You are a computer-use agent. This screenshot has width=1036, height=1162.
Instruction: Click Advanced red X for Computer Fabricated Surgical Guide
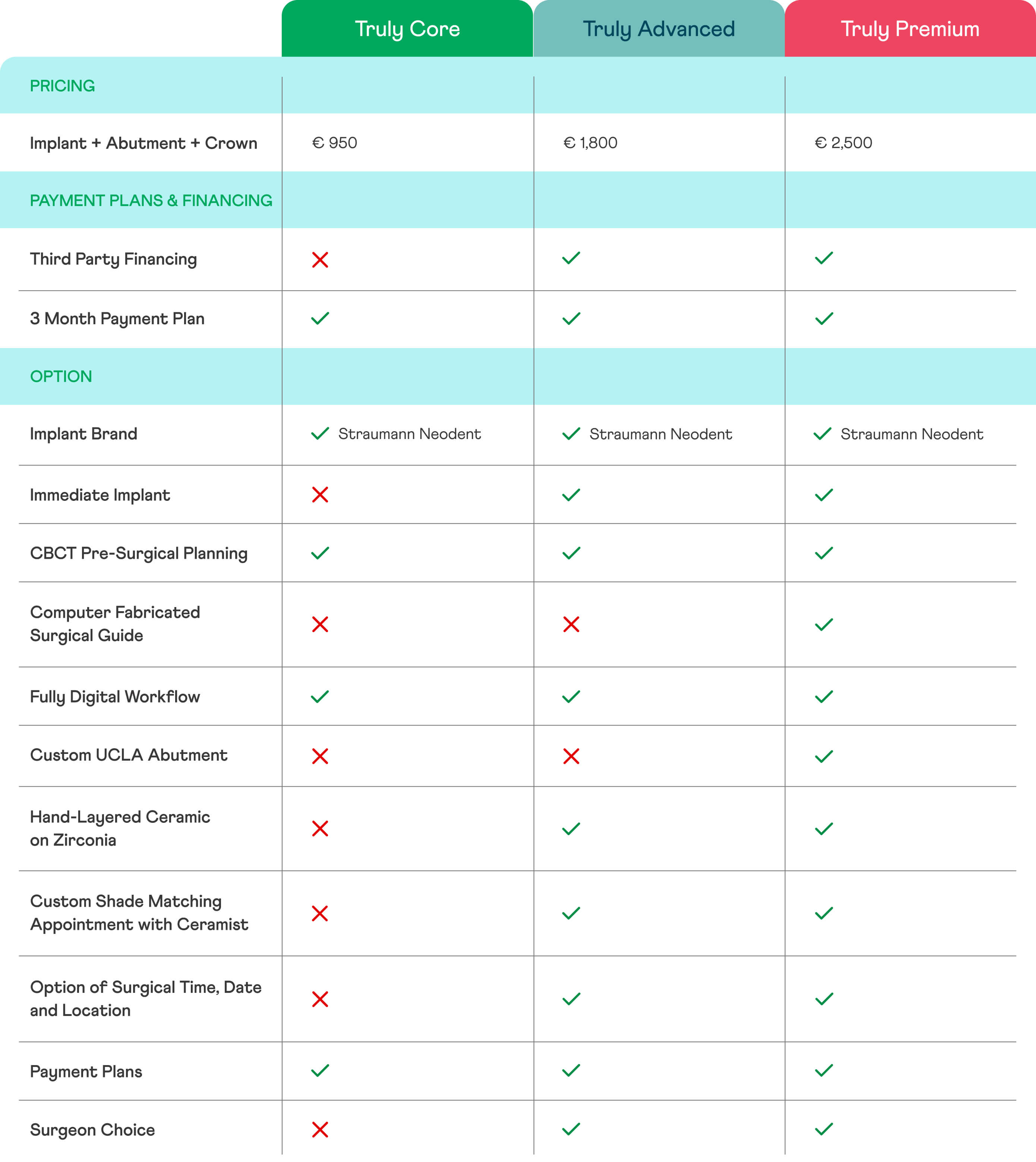tap(571, 625)
